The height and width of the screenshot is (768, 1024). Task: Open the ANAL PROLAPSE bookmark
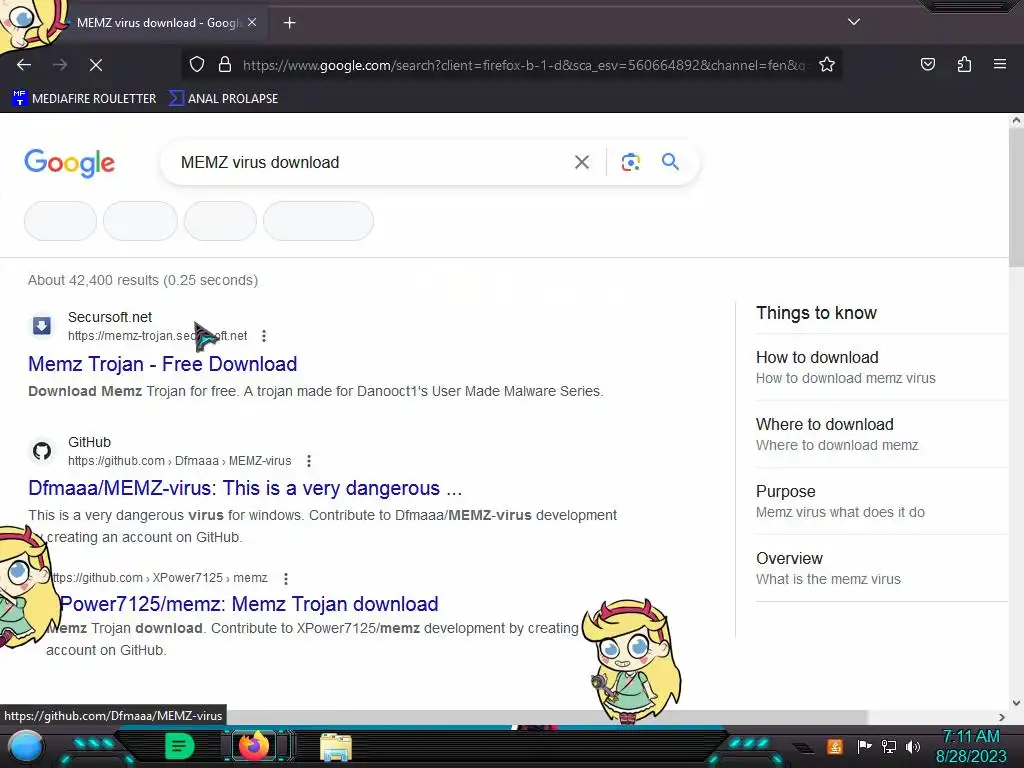tap(223, 99)
